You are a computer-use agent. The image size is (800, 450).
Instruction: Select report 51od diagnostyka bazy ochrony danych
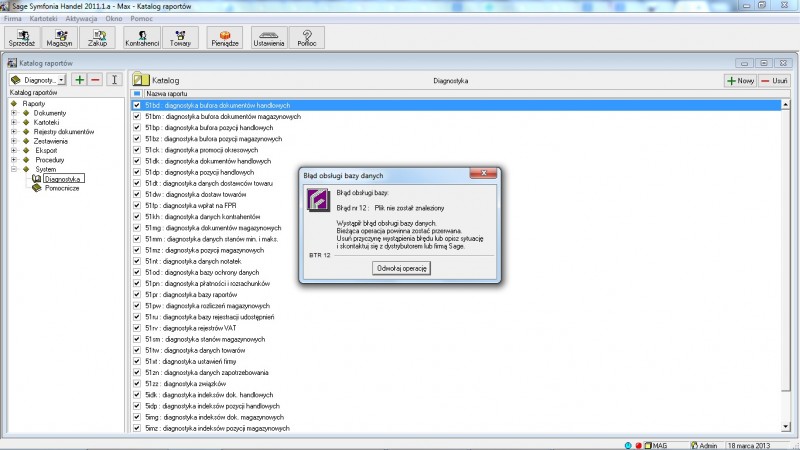pos(202,272)
